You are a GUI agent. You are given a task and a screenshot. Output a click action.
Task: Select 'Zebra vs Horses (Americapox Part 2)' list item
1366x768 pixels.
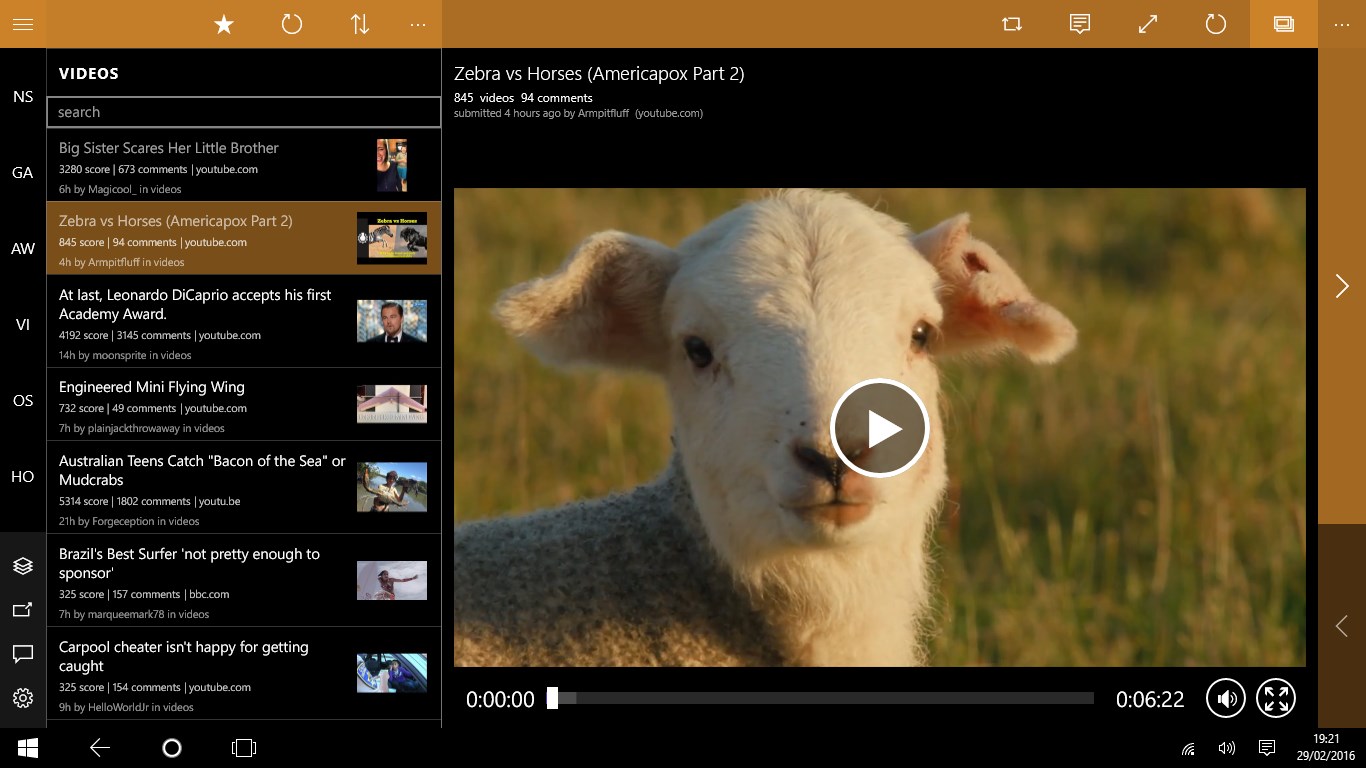(244, 238)
